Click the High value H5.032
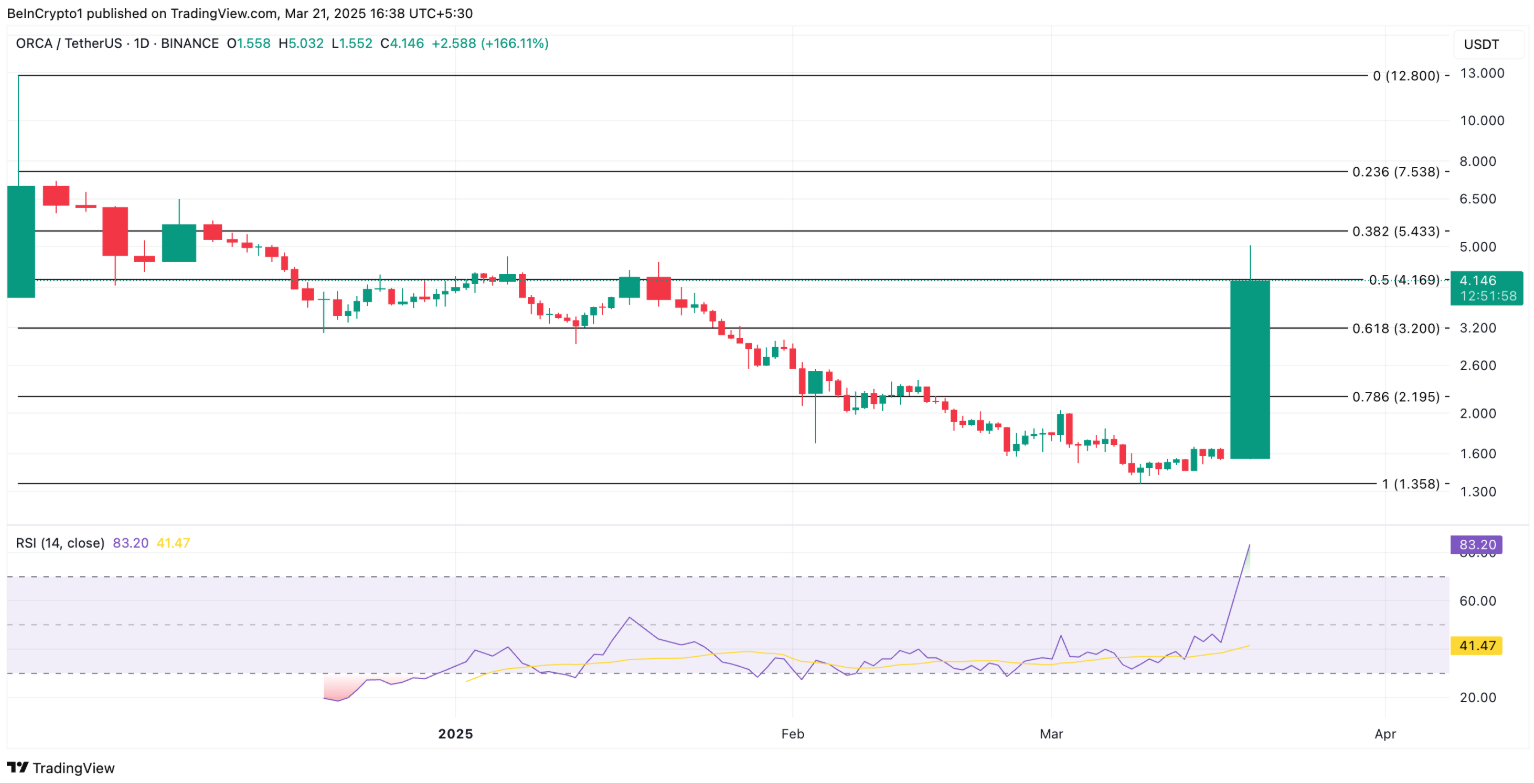The width and height of the screenshot is (1534, 783). pyautogui.click(x=301, y=44)
